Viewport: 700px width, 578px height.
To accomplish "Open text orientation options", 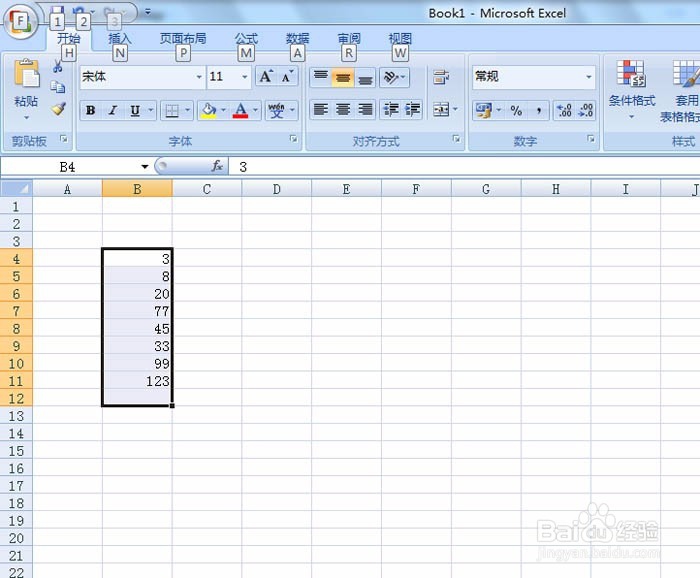I will (394, 77).
